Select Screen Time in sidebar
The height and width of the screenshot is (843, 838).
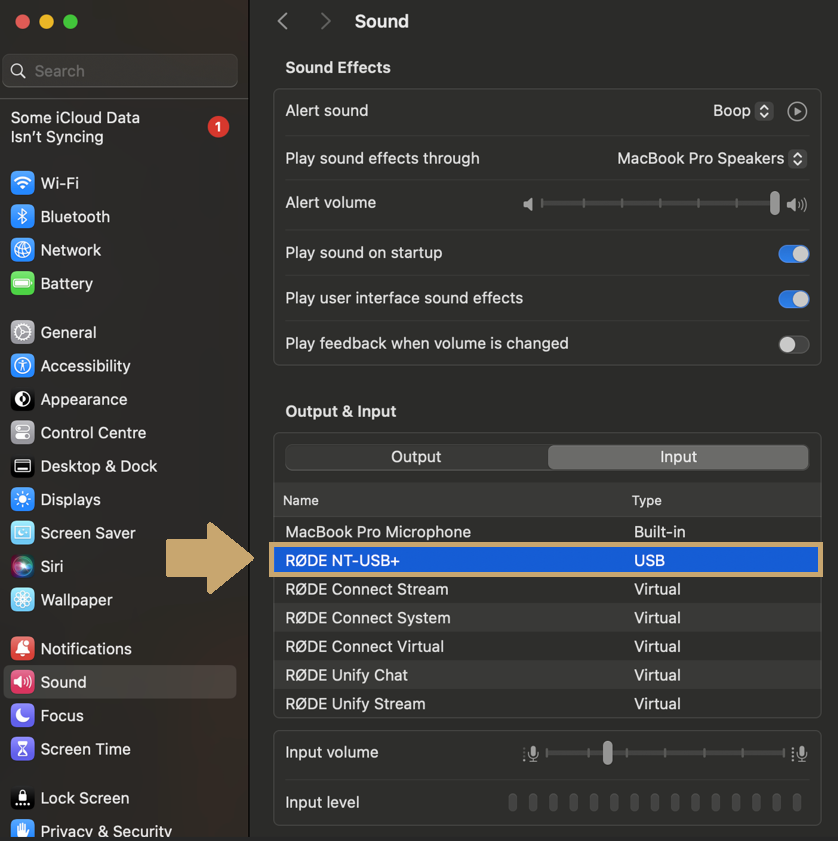coord(85,749)
